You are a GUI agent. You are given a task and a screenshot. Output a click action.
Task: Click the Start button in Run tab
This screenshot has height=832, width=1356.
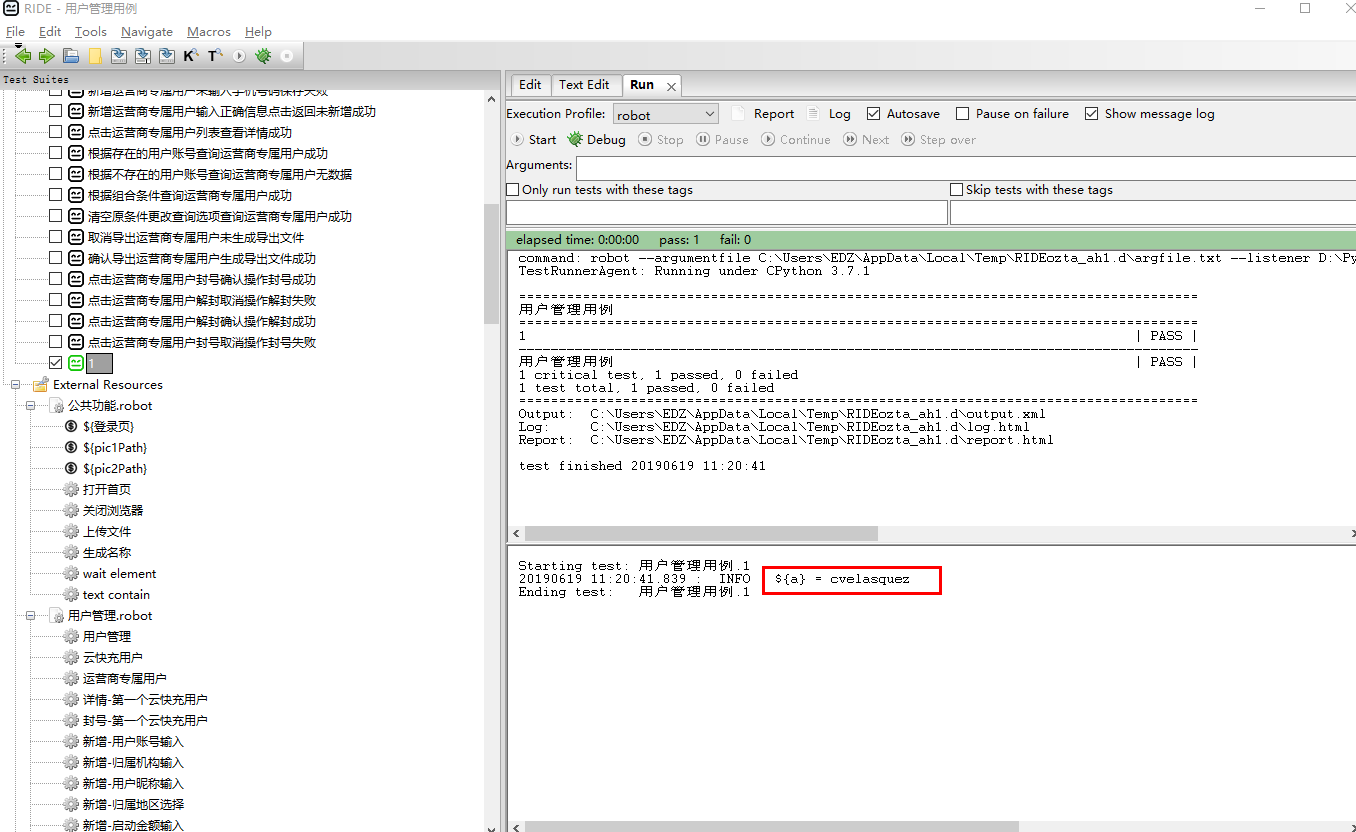pos(534,140)
